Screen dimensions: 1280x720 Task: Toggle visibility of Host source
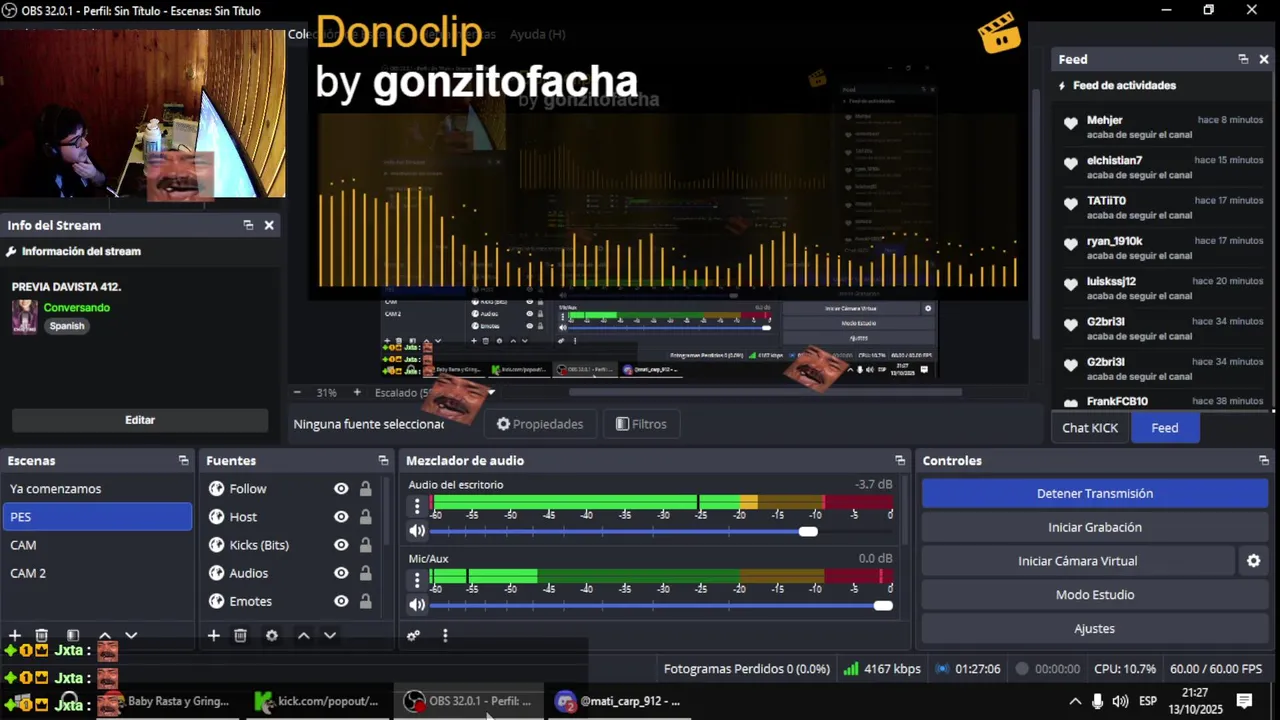pos(341,517)
